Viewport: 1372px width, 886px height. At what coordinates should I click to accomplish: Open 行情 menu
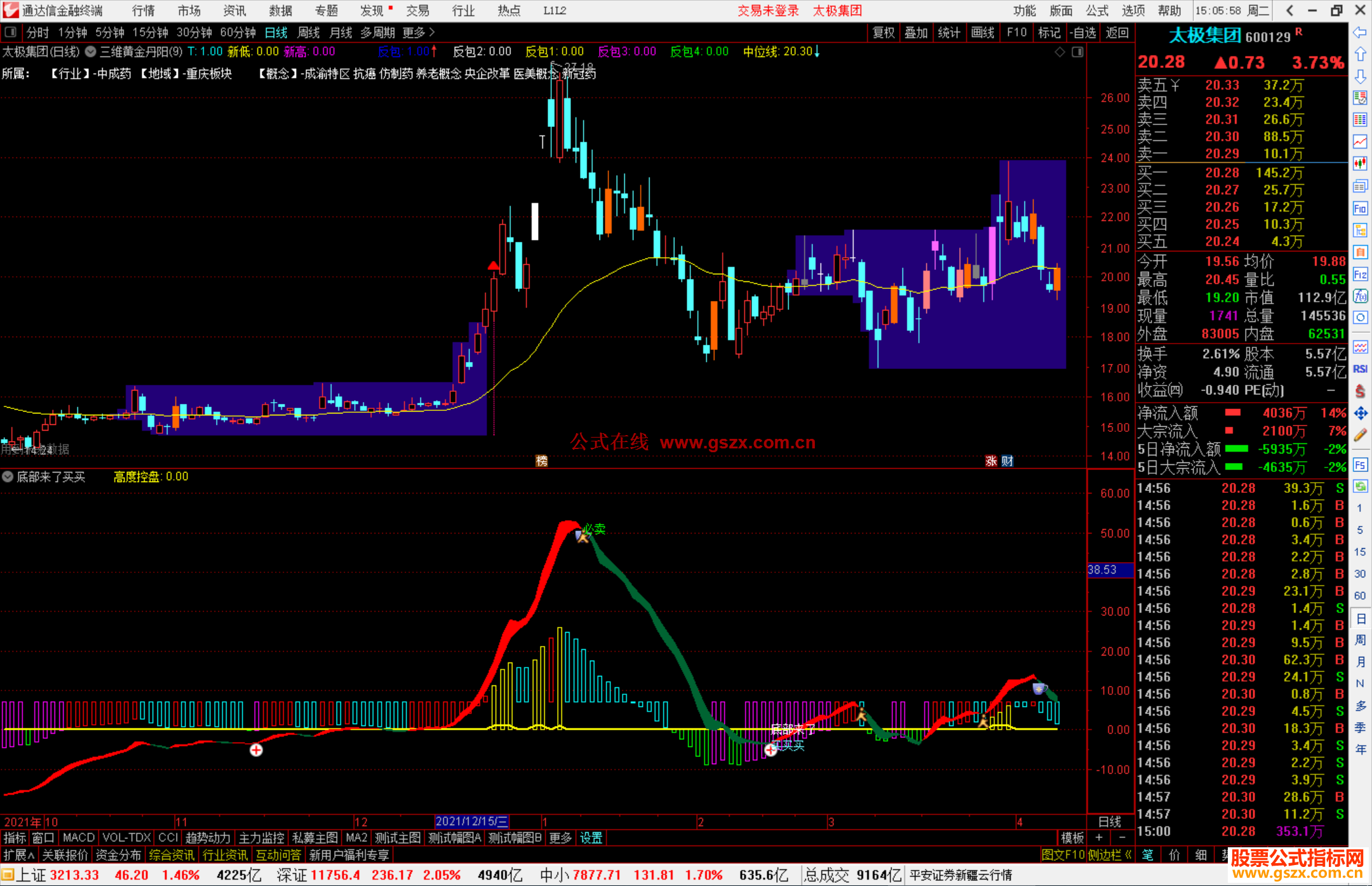click(144, 11)
